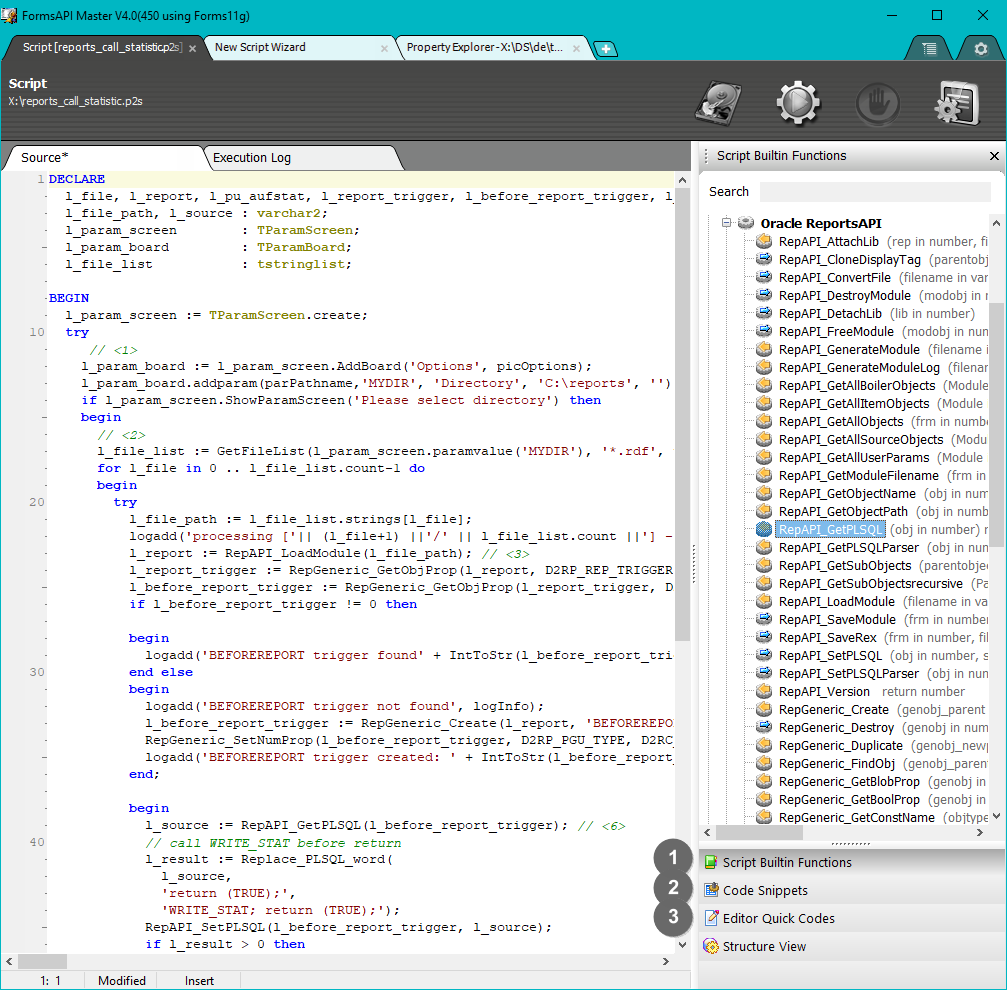Screen dimensions: 1007x990
Task: Select RepAPI_GetAllUserParams function
Action: point(854,458)
